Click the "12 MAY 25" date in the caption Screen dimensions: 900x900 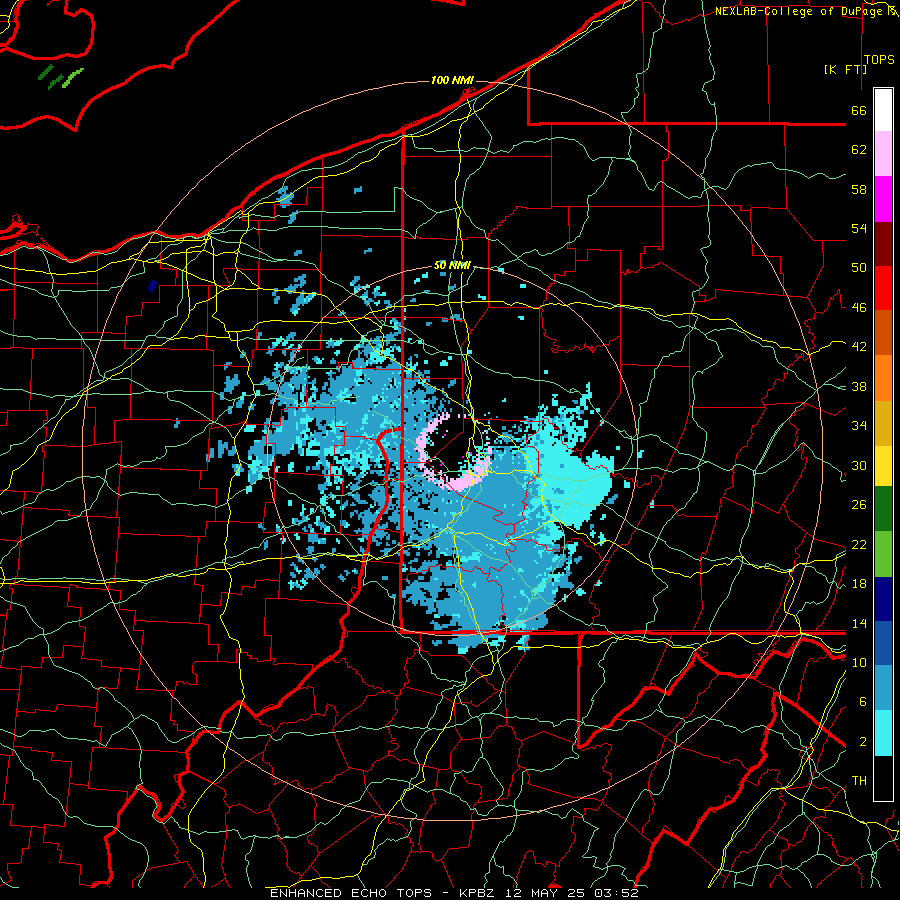546,893
